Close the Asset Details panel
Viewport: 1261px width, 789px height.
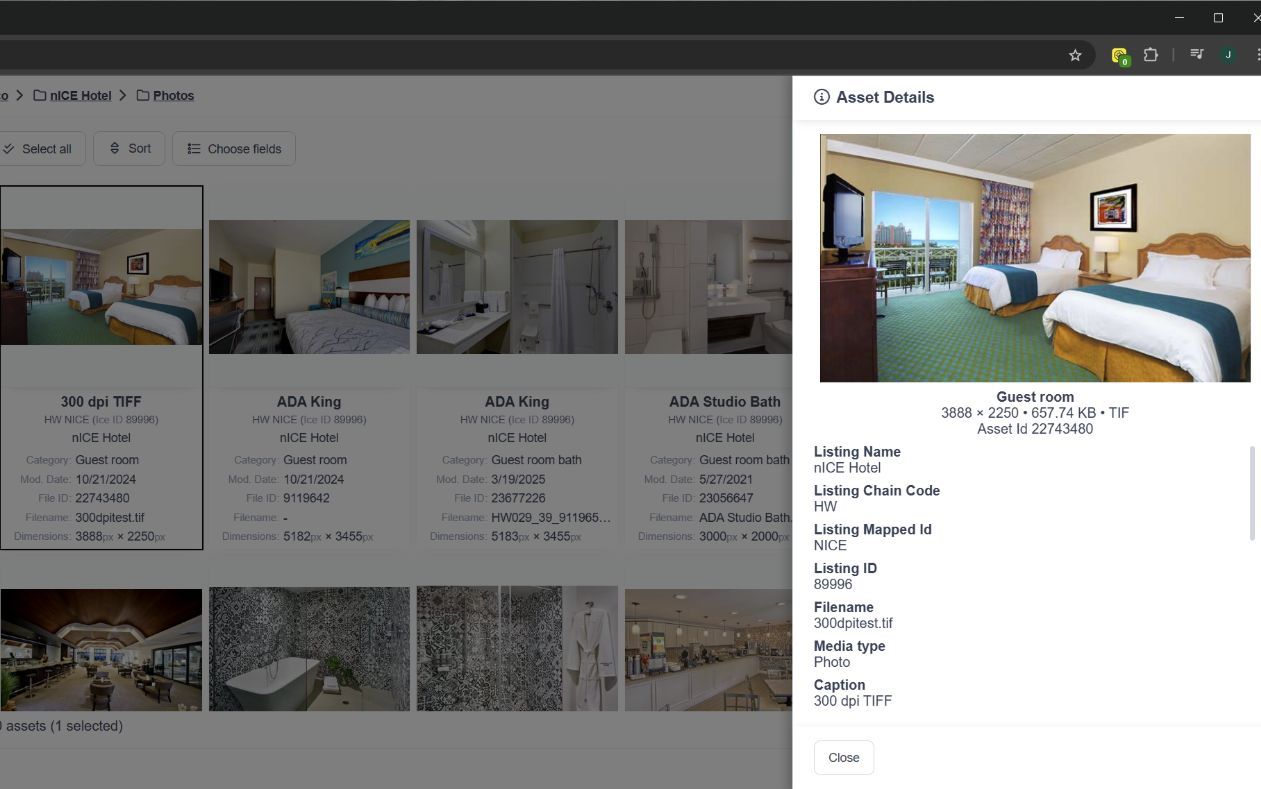click(844, 758)
